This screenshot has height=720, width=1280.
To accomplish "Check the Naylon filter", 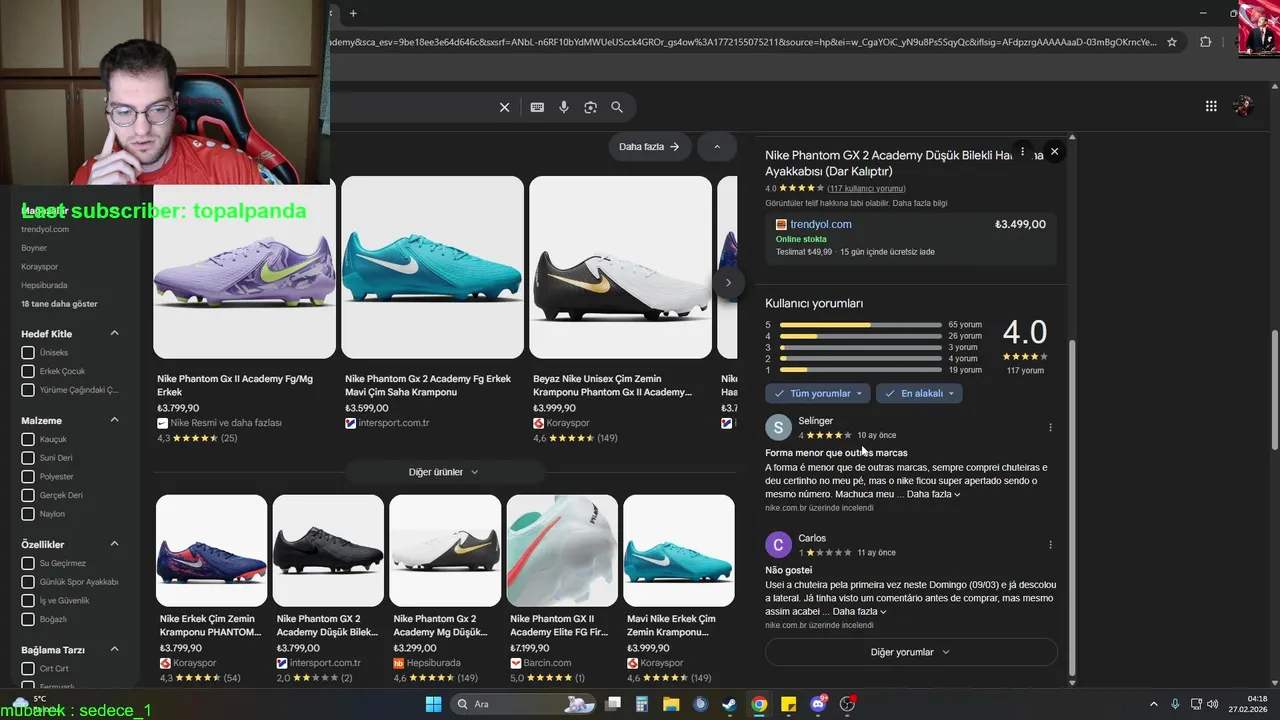I will [x=28, y=514].
